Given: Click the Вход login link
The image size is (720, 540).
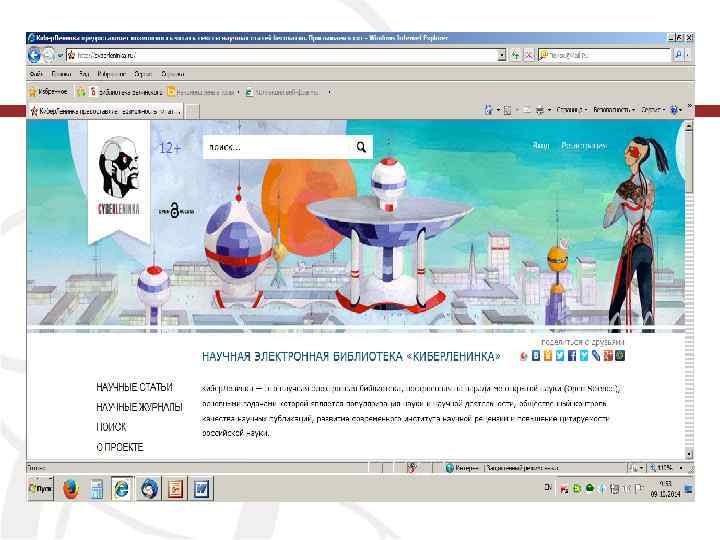Looking at the screenshot, I should point(540,146).
